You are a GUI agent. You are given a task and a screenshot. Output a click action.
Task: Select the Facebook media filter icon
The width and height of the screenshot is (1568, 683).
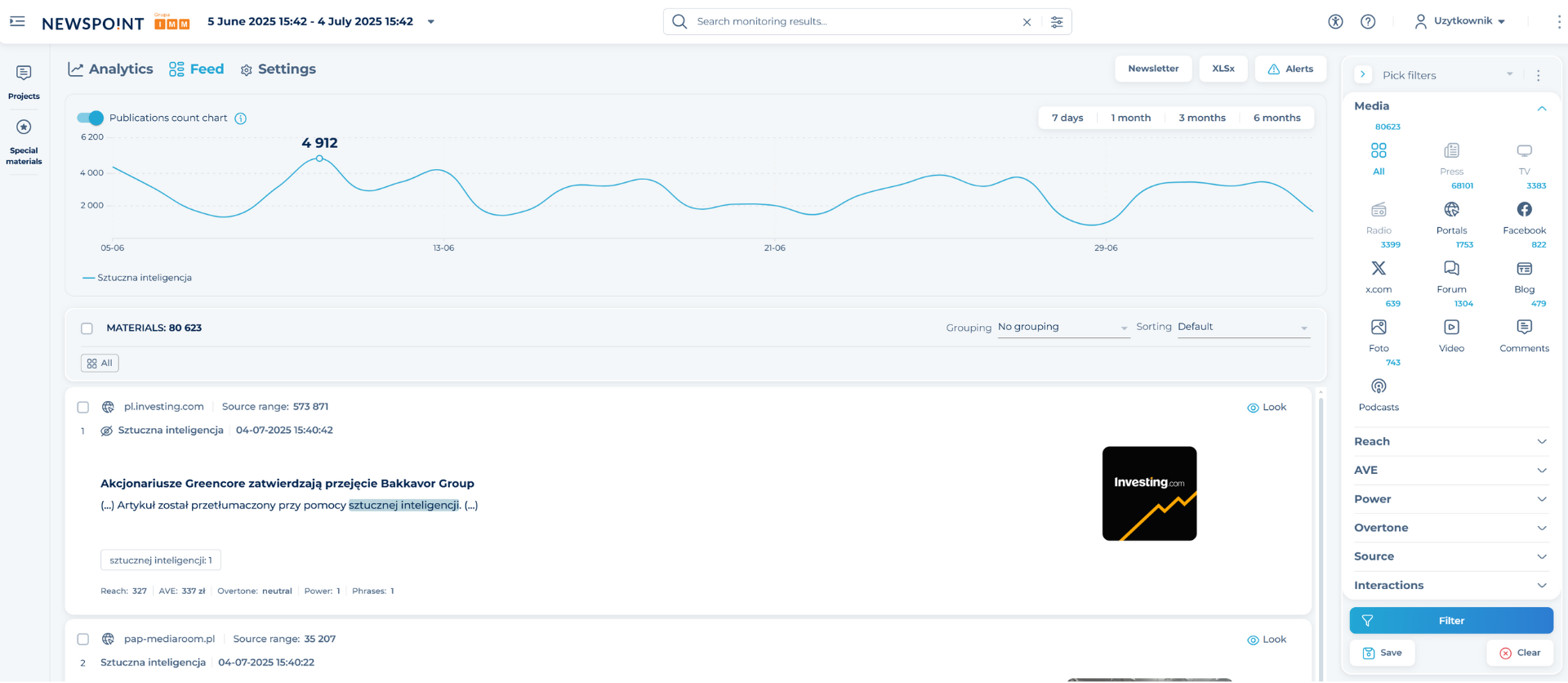pyautogui.click(x=1524, y=210)
